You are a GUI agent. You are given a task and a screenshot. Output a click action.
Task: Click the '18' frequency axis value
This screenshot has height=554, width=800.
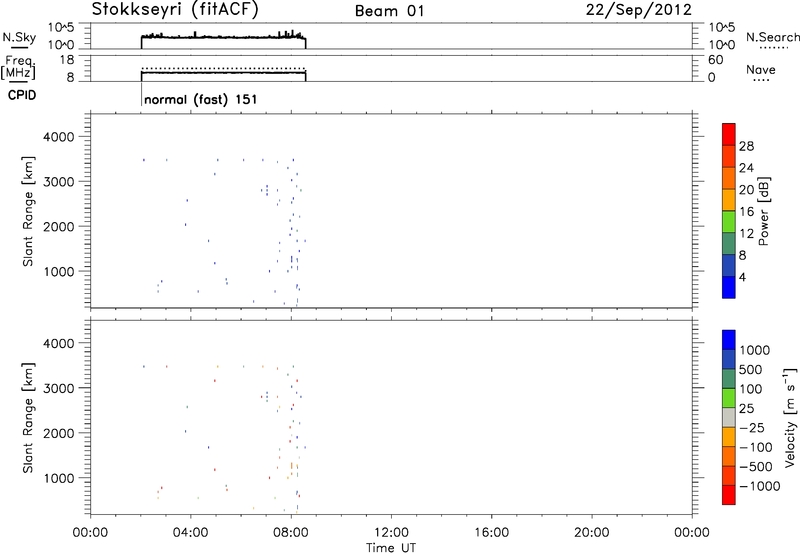pos(66,60)
